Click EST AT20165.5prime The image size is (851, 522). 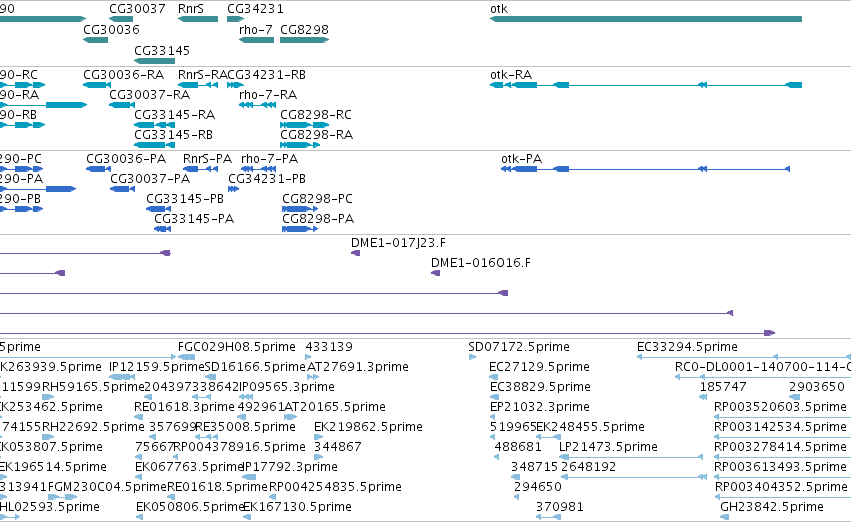pyautogui.click(x=335, y=407)
